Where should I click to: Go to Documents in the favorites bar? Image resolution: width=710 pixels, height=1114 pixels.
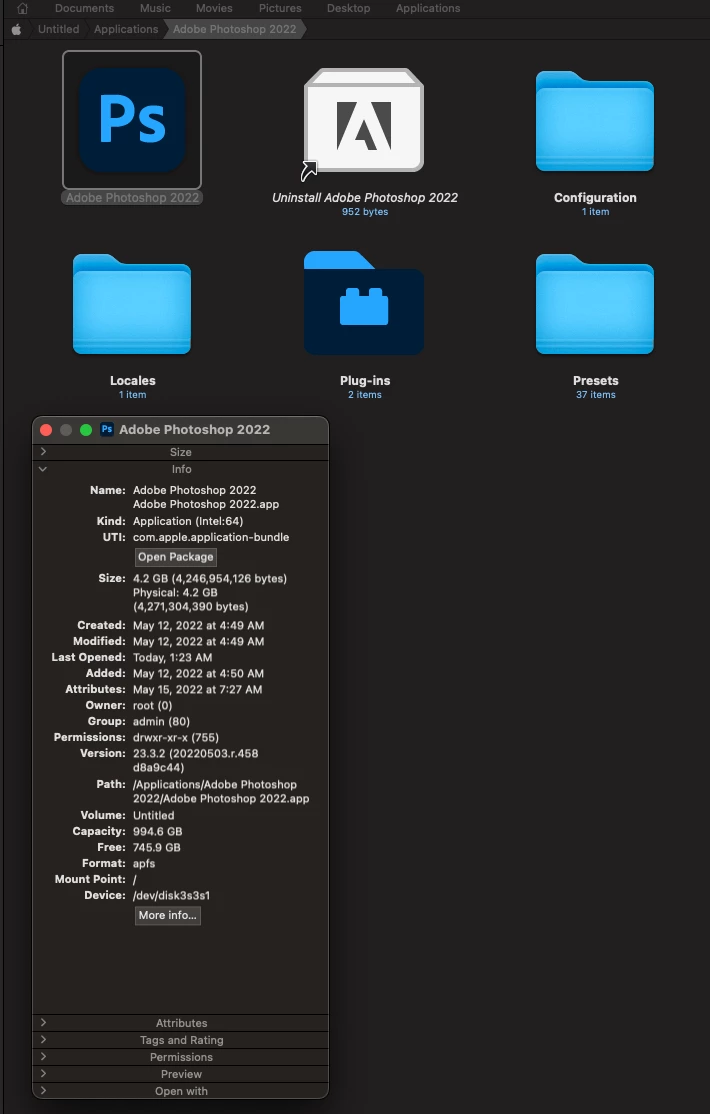click(x=85, y=9)
